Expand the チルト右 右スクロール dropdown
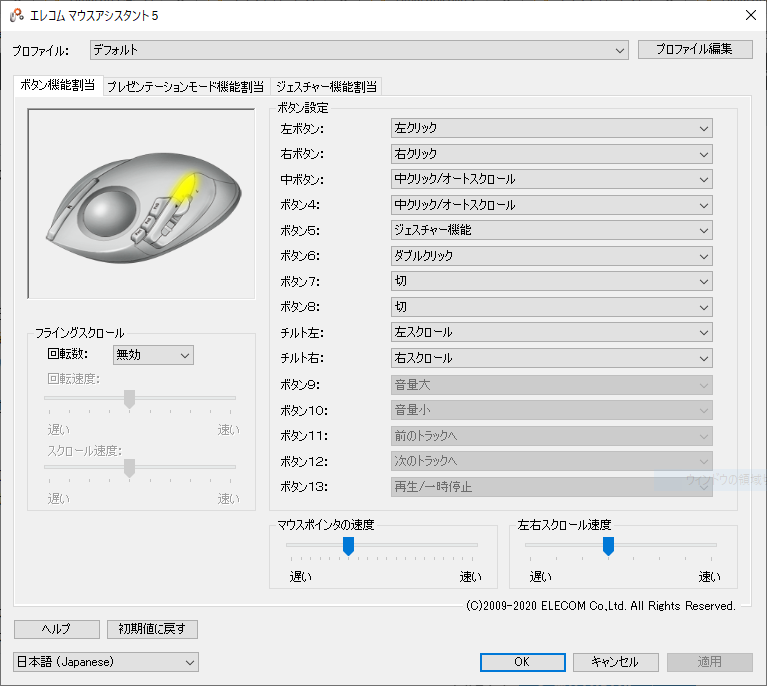This screenshot has height=686, width=767. click(551, 358)
